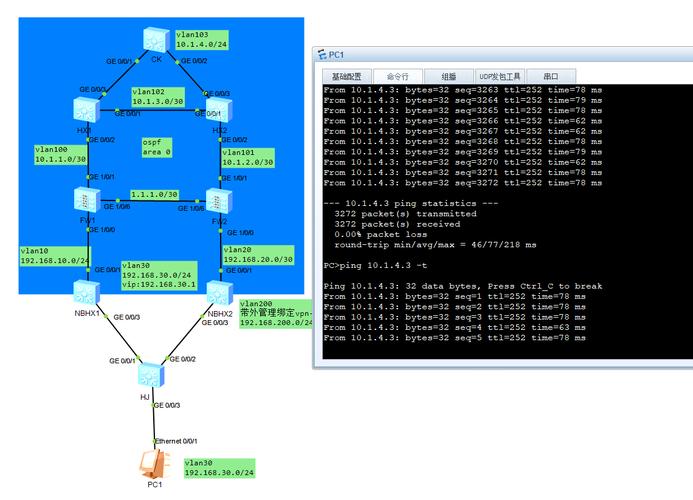Open the 组播 tab
Image resolution: width=693 pixels, height=500 pixels.
[x=448, y=76]
